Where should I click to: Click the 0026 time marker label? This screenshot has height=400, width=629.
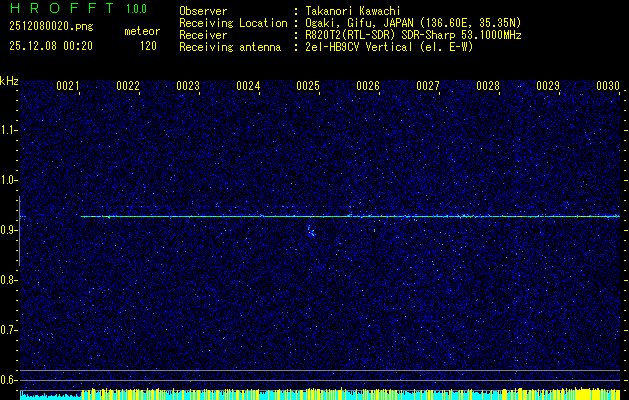(368, 86)
